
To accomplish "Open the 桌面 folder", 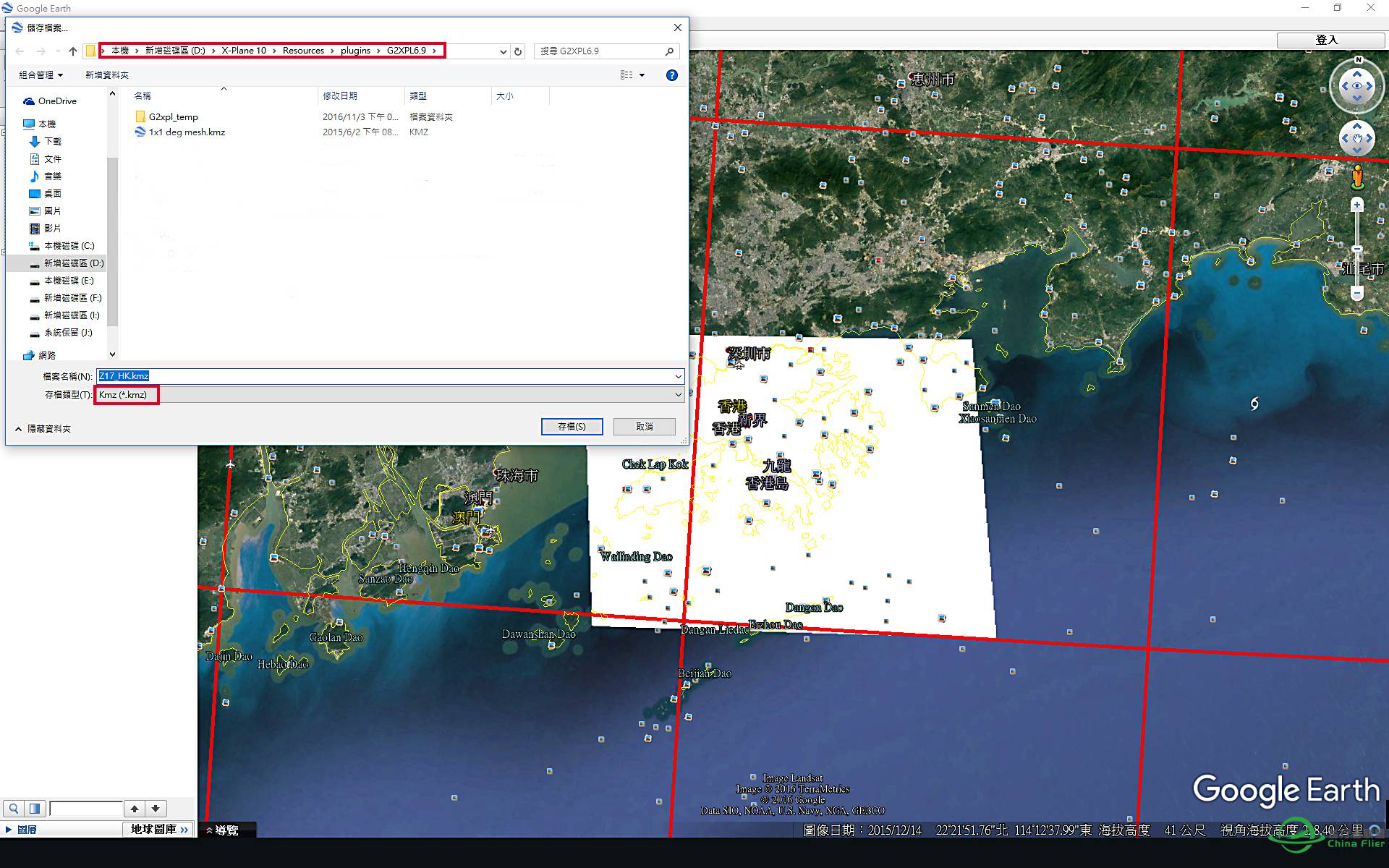I will coord(46,194).
